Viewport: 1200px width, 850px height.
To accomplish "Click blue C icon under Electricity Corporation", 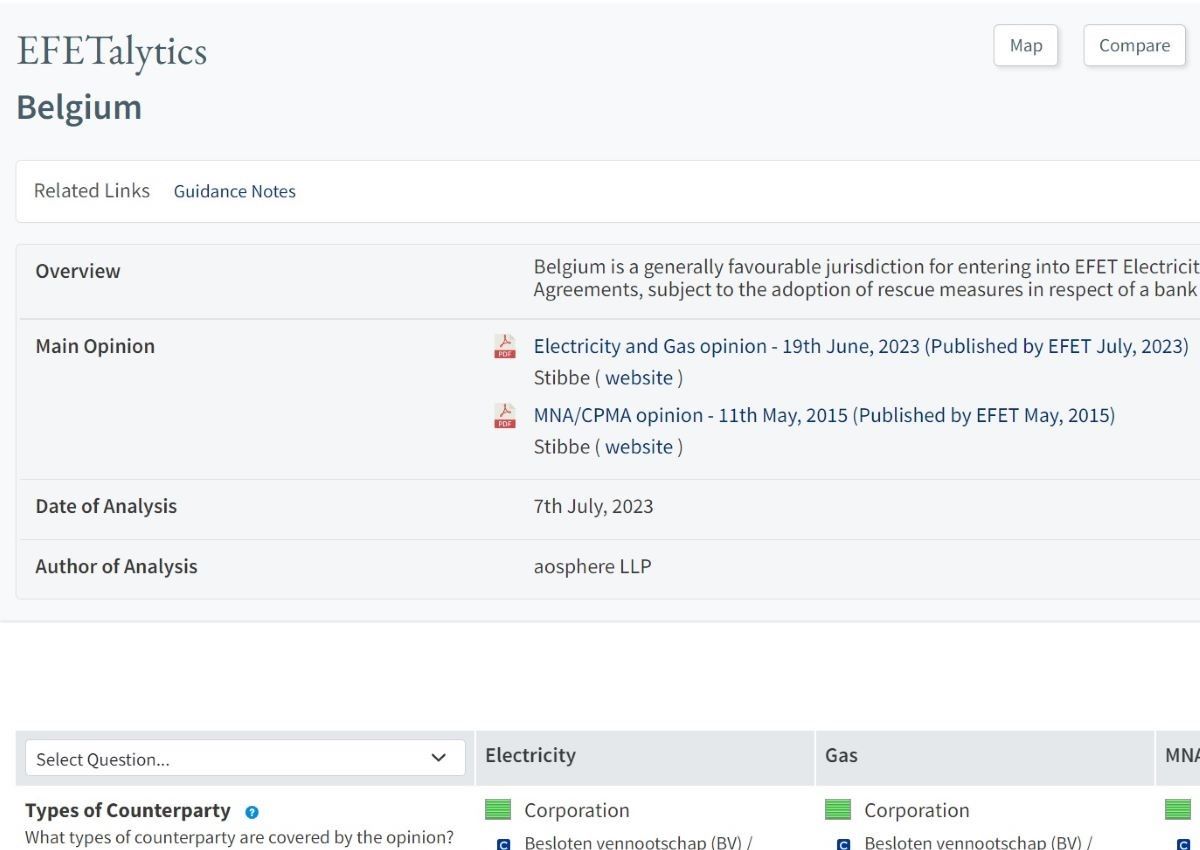I will 503,843.
